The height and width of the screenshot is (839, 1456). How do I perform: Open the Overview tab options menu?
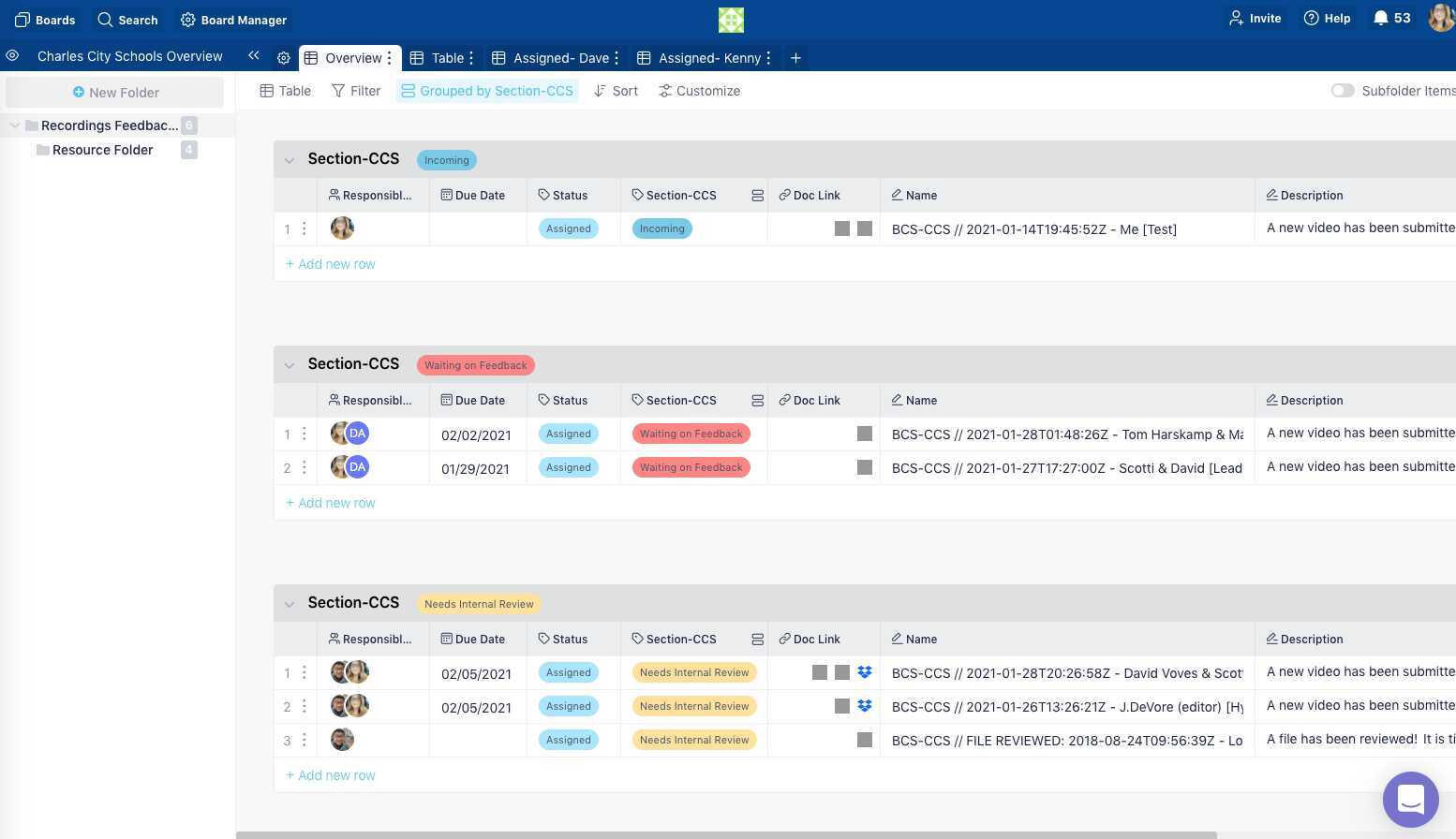(389, 58)
